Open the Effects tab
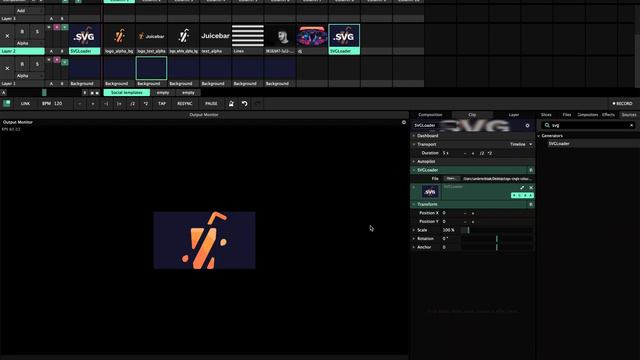This screenshot has height=360, width=640. (608, 115)
